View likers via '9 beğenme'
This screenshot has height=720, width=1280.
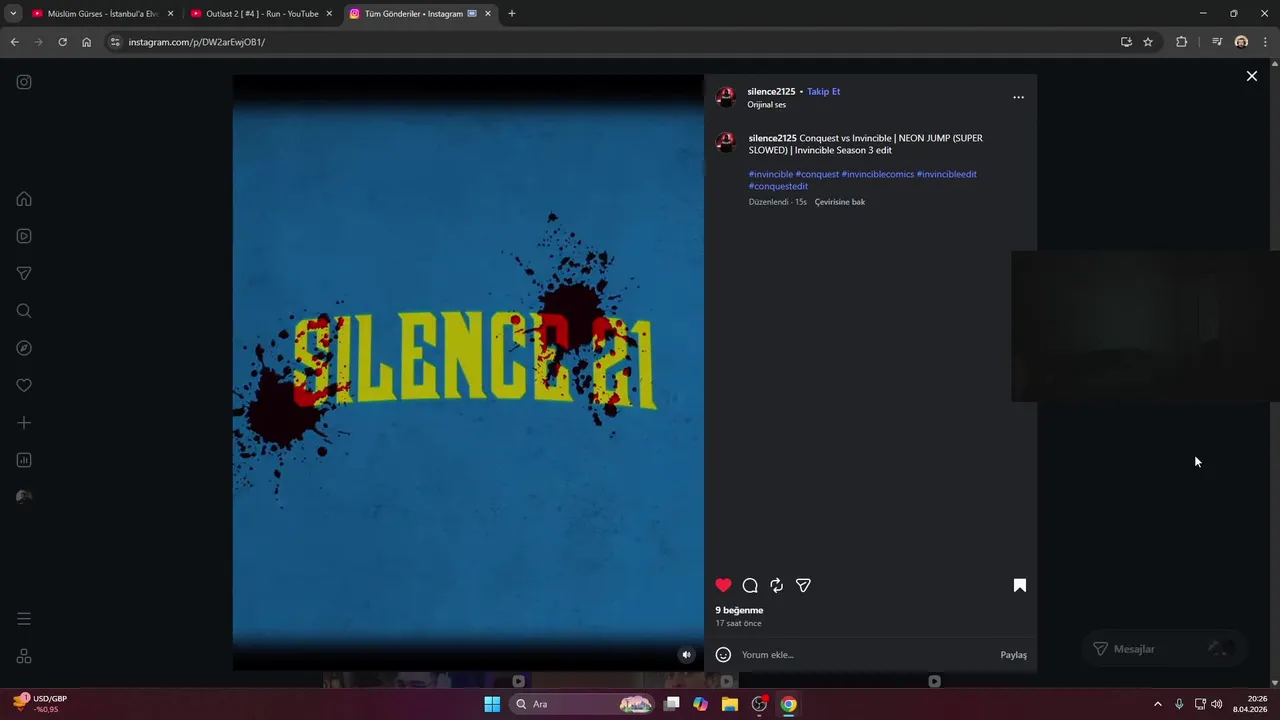coord(739,610)
